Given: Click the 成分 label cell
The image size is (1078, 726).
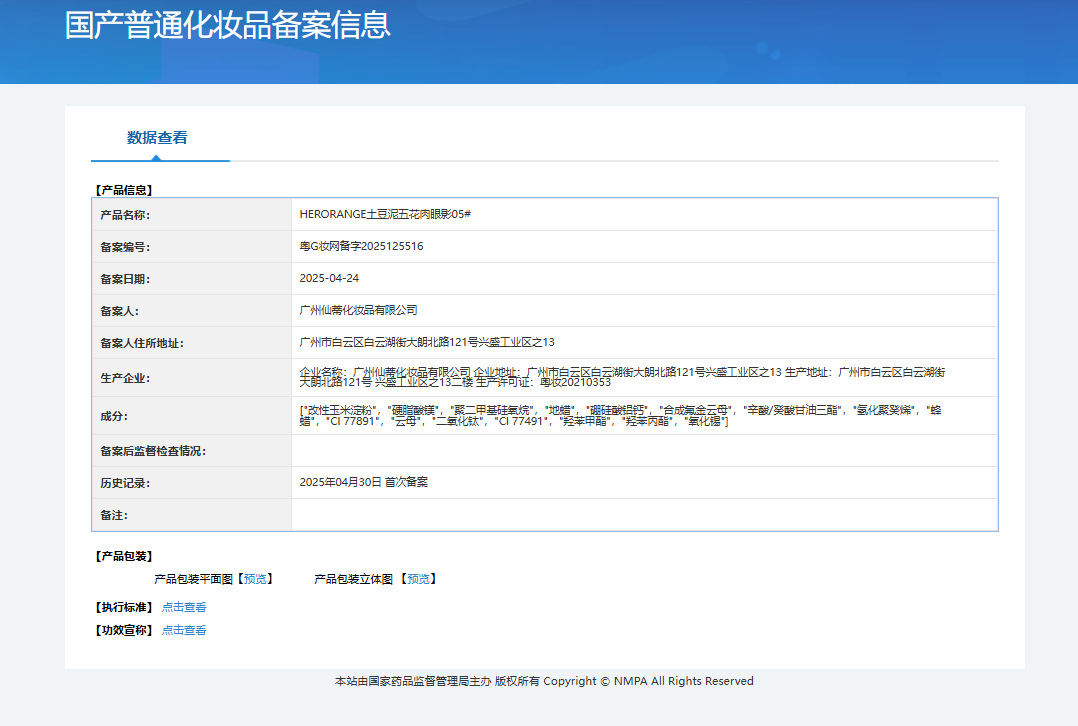Looking at the screenshot, I should (192, 416).
